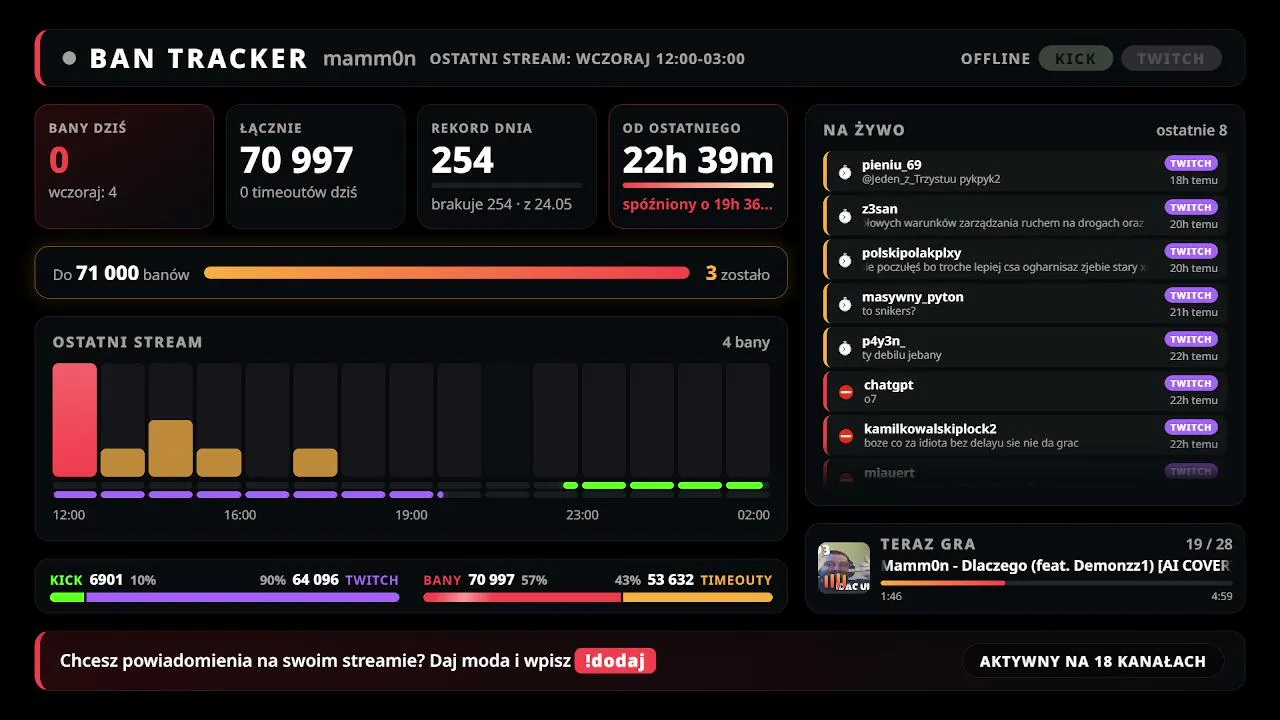Screen dimensions: 1280x720
Task: Click the progress bar toward 71 000 bans
Action: coord(447,273)
